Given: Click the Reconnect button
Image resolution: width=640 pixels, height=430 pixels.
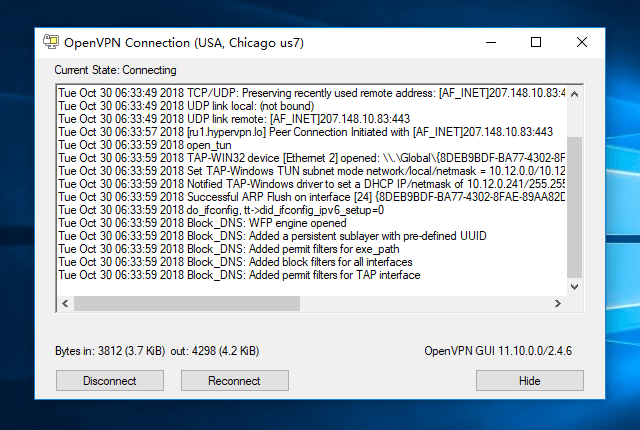Looking at the screenshot, I should coord(235,381).
